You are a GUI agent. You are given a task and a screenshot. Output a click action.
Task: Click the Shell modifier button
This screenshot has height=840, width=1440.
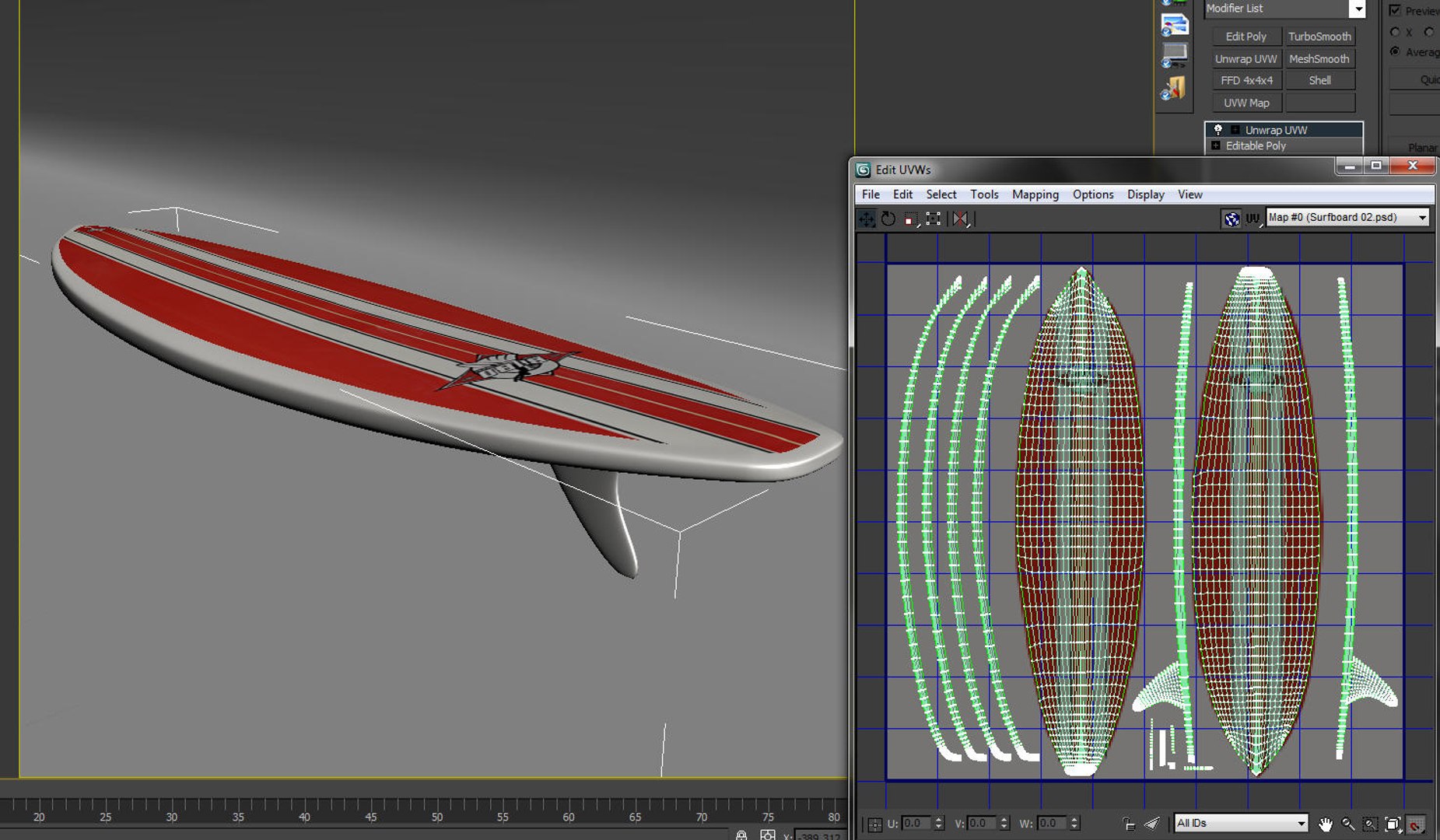coord(1319,80)
